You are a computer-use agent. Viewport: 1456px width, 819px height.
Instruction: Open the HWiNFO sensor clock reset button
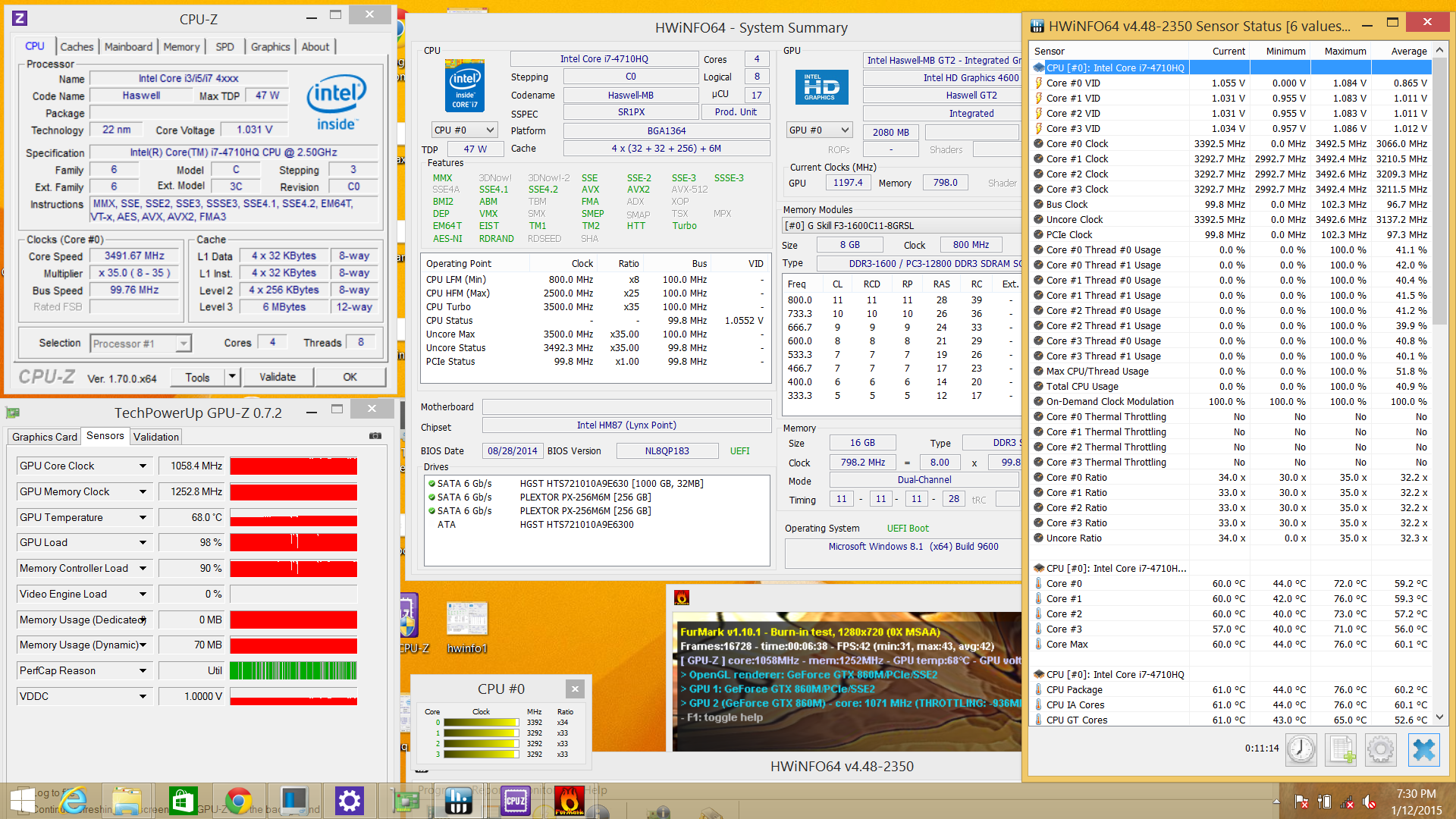point(1301,749)
